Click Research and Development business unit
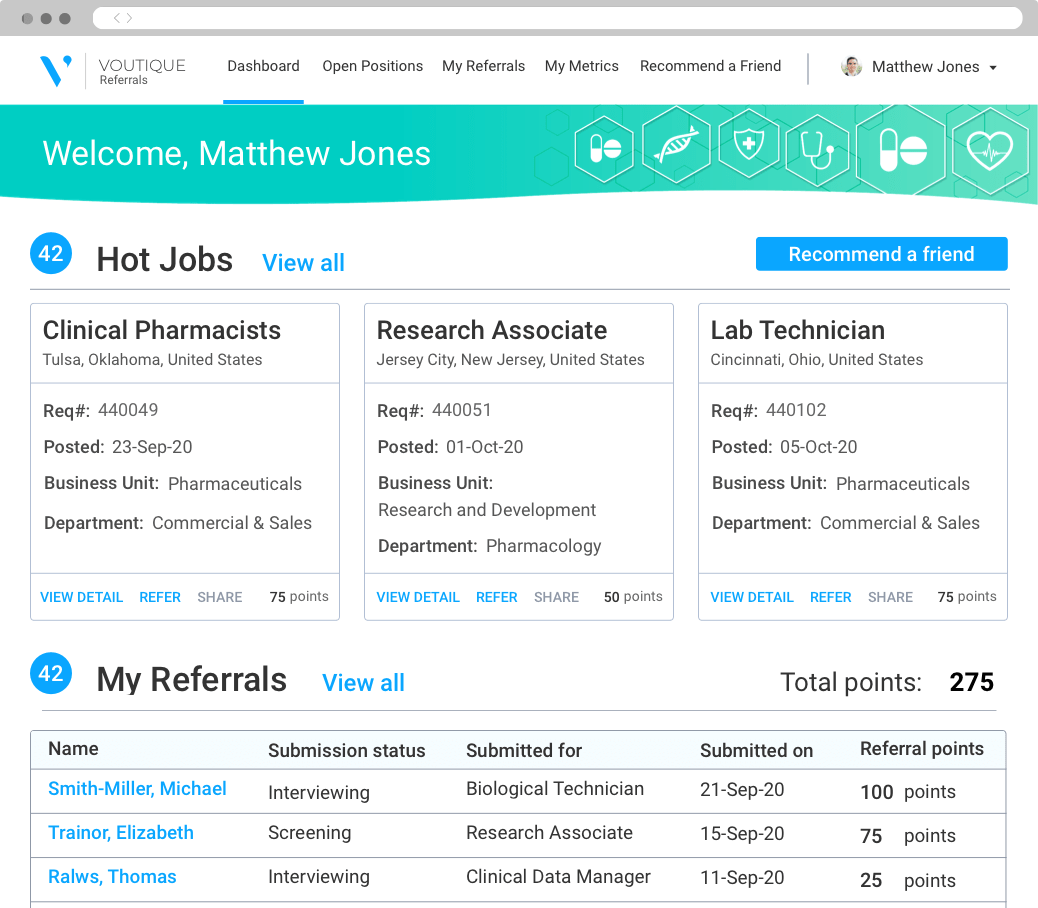The height and width of the screenshot is (908, 1038). (x=487, y=510)
